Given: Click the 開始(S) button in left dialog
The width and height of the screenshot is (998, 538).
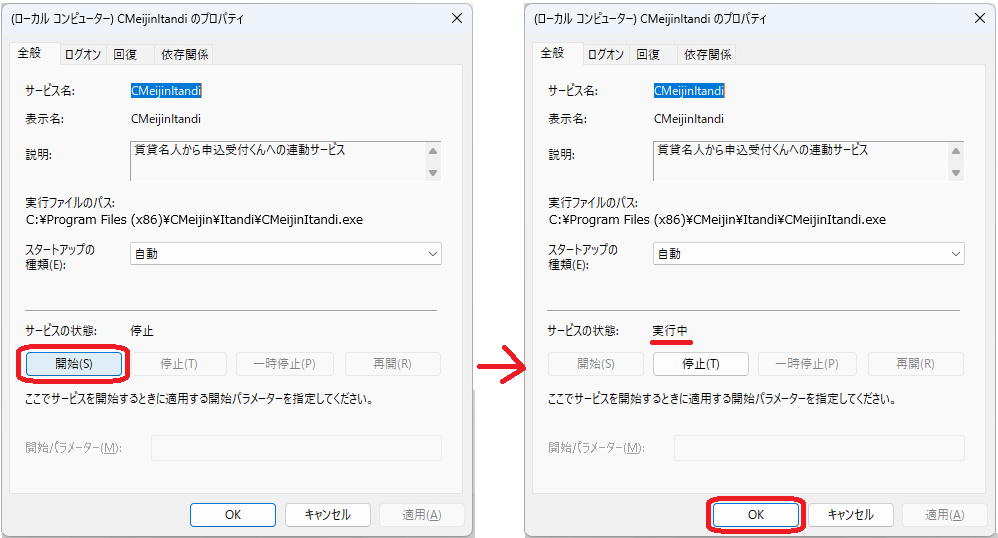Looking at the screenshot, I should pos(73,364).
